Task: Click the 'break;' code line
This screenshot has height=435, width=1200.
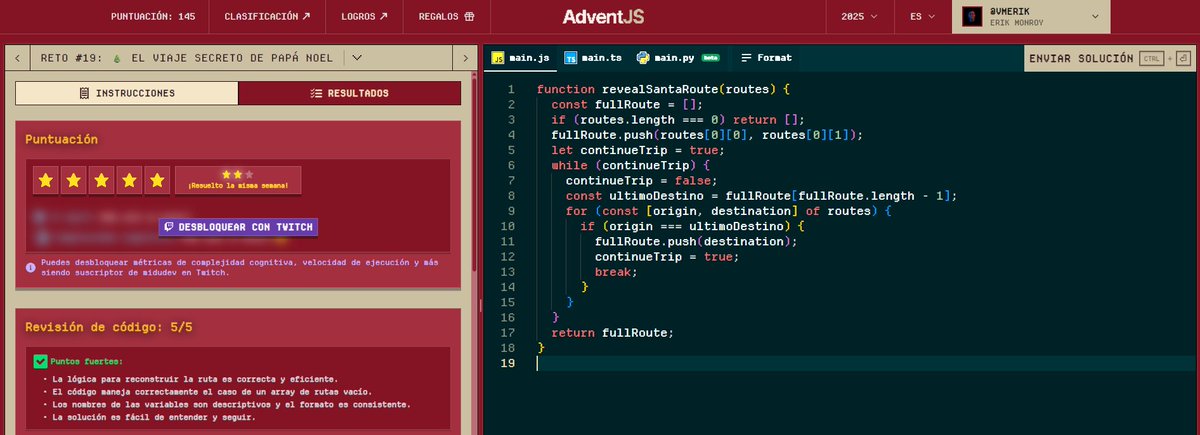Action: [616, 272]
